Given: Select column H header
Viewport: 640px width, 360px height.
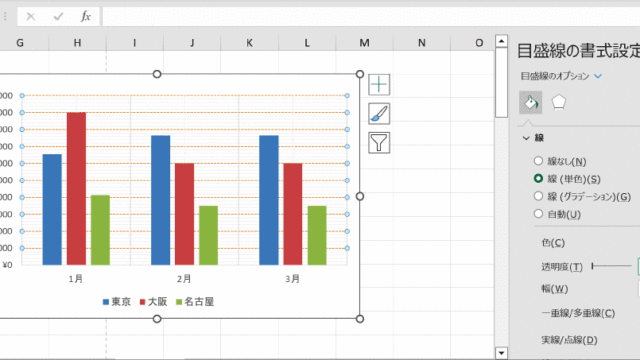Looking at the screenshot, I should click(78, 43).
